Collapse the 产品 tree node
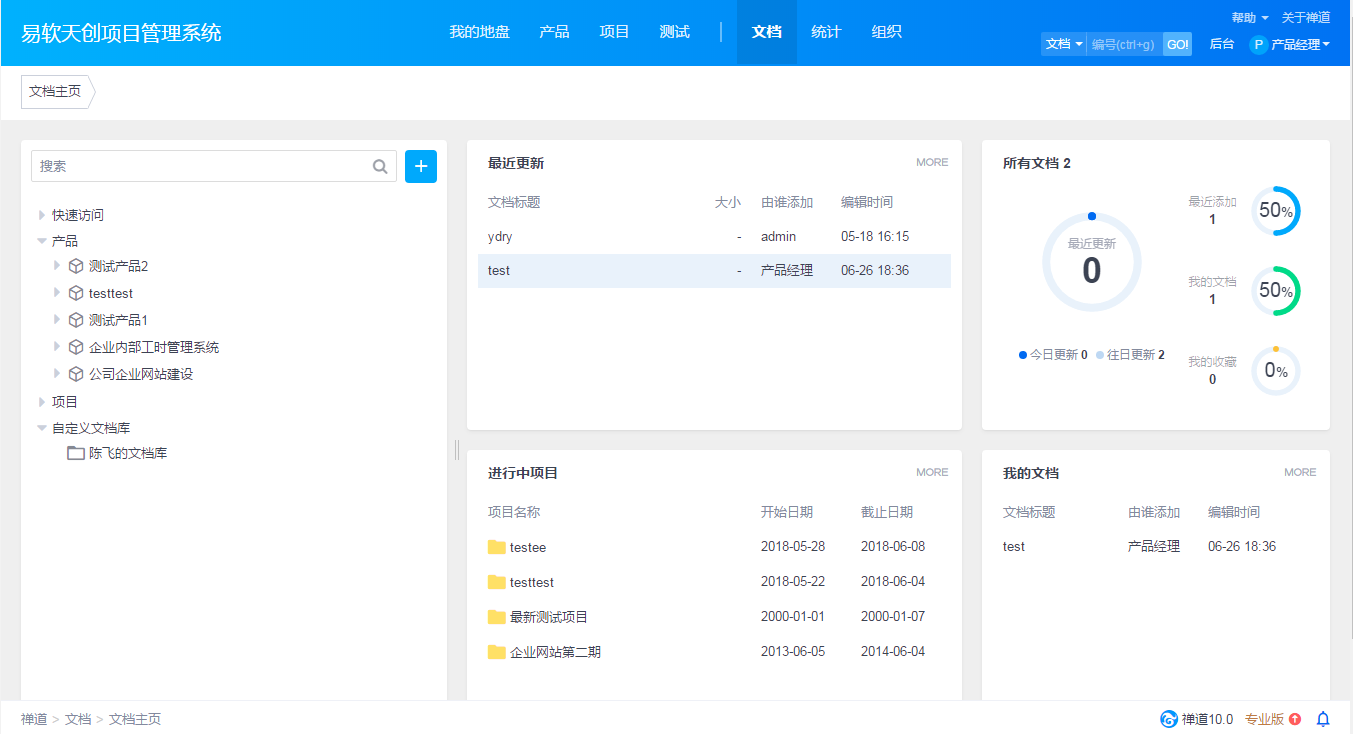The height and width of the screenshot is (734, 1353). pos(42,241)
